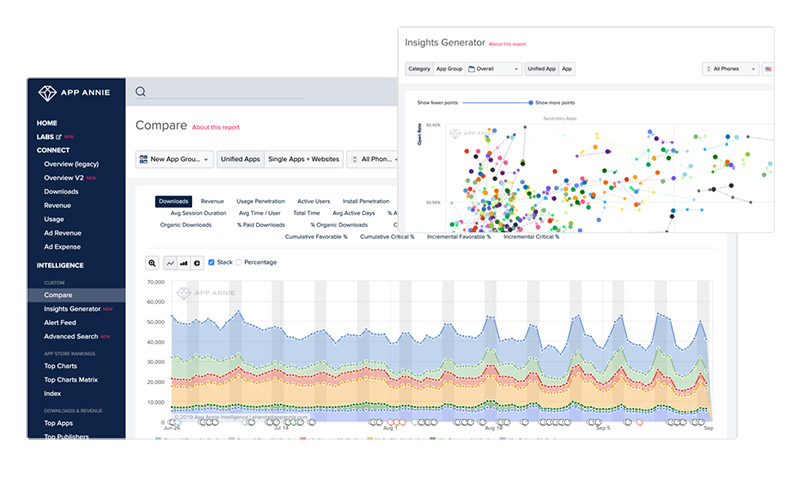Click the app group grid icon
The height and width of the screenshot is (478, 800).
(x=142, y=159)
